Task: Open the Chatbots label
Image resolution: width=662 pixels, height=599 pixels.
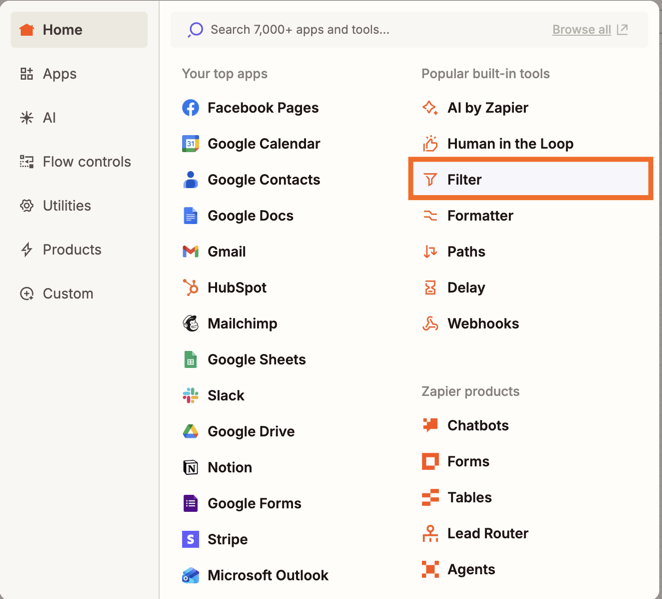Action: pyautogui.click(x=478, y=425)
